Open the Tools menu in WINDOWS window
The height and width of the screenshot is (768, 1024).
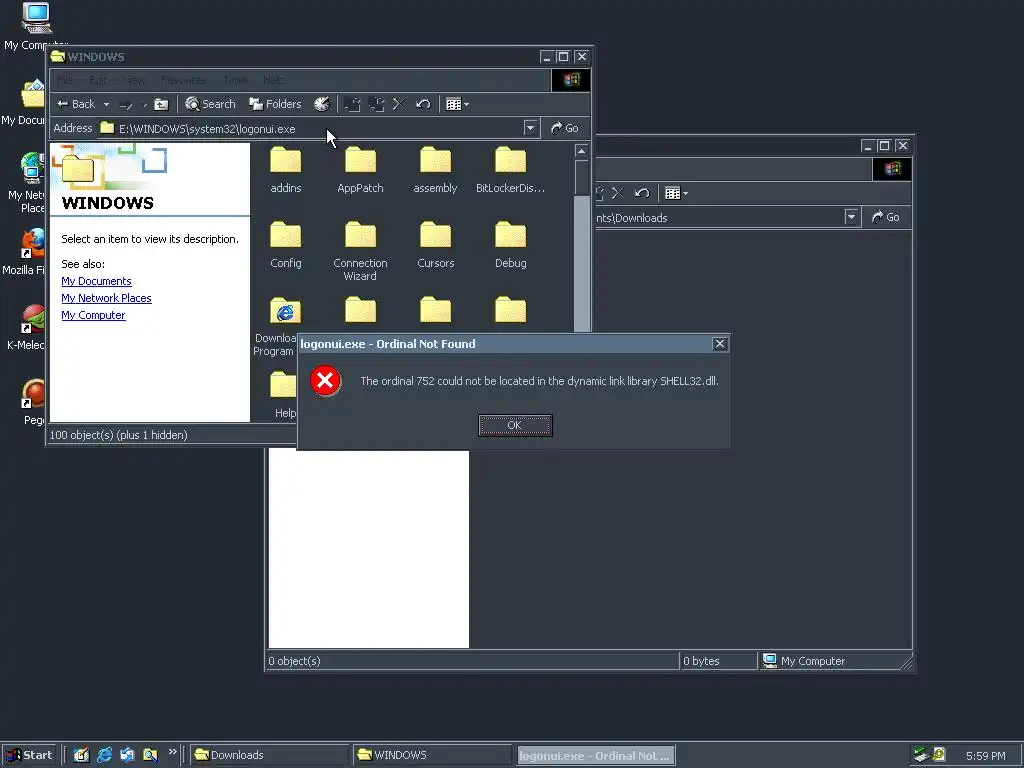[x=235, y=80]
